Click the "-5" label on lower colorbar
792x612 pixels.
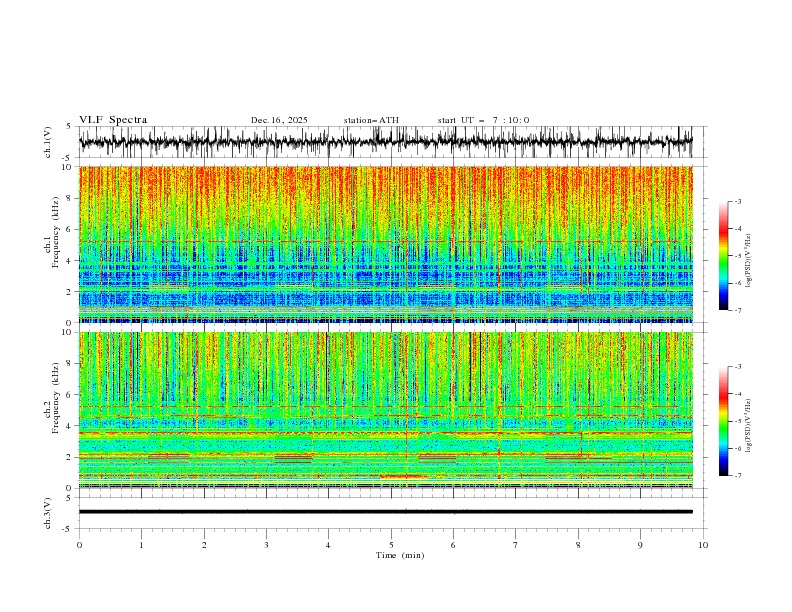click(x=737, y=421)
